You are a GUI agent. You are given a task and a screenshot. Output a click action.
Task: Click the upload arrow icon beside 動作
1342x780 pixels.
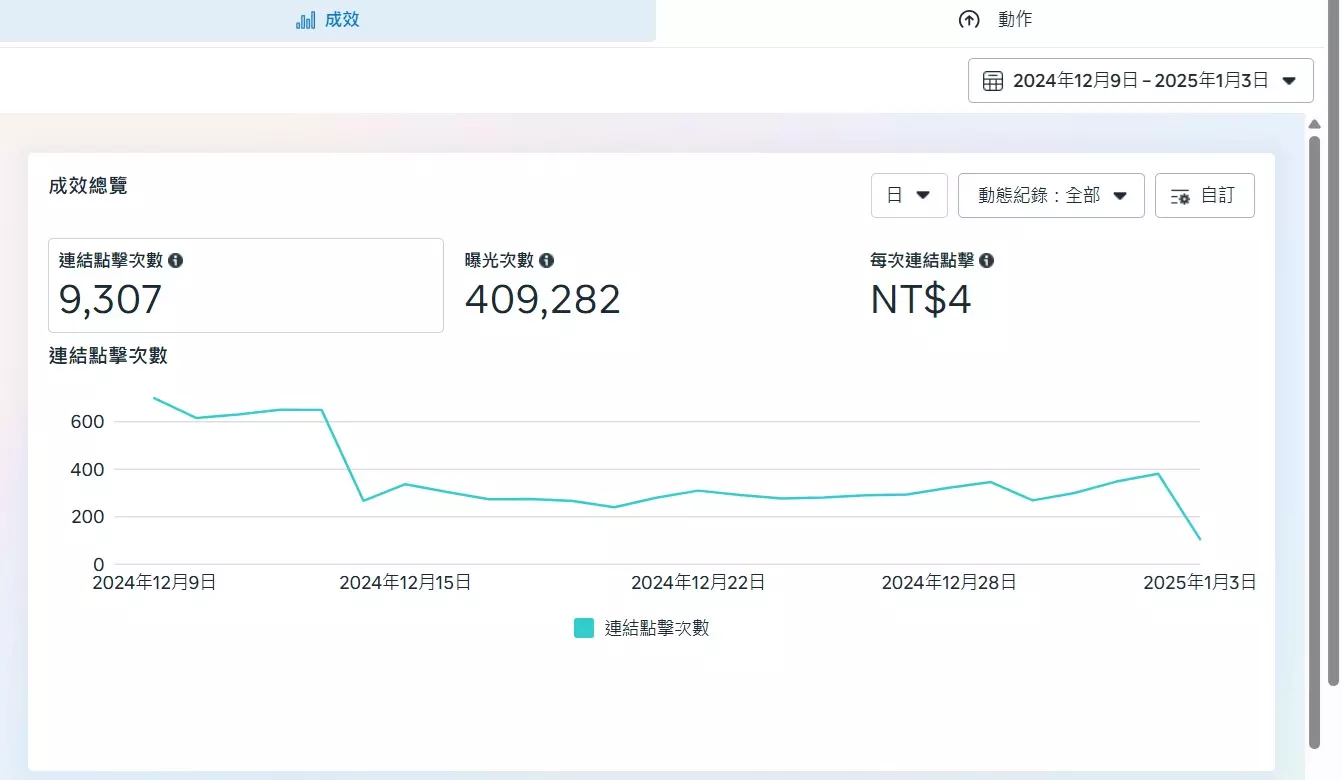(x=968, y=20)
